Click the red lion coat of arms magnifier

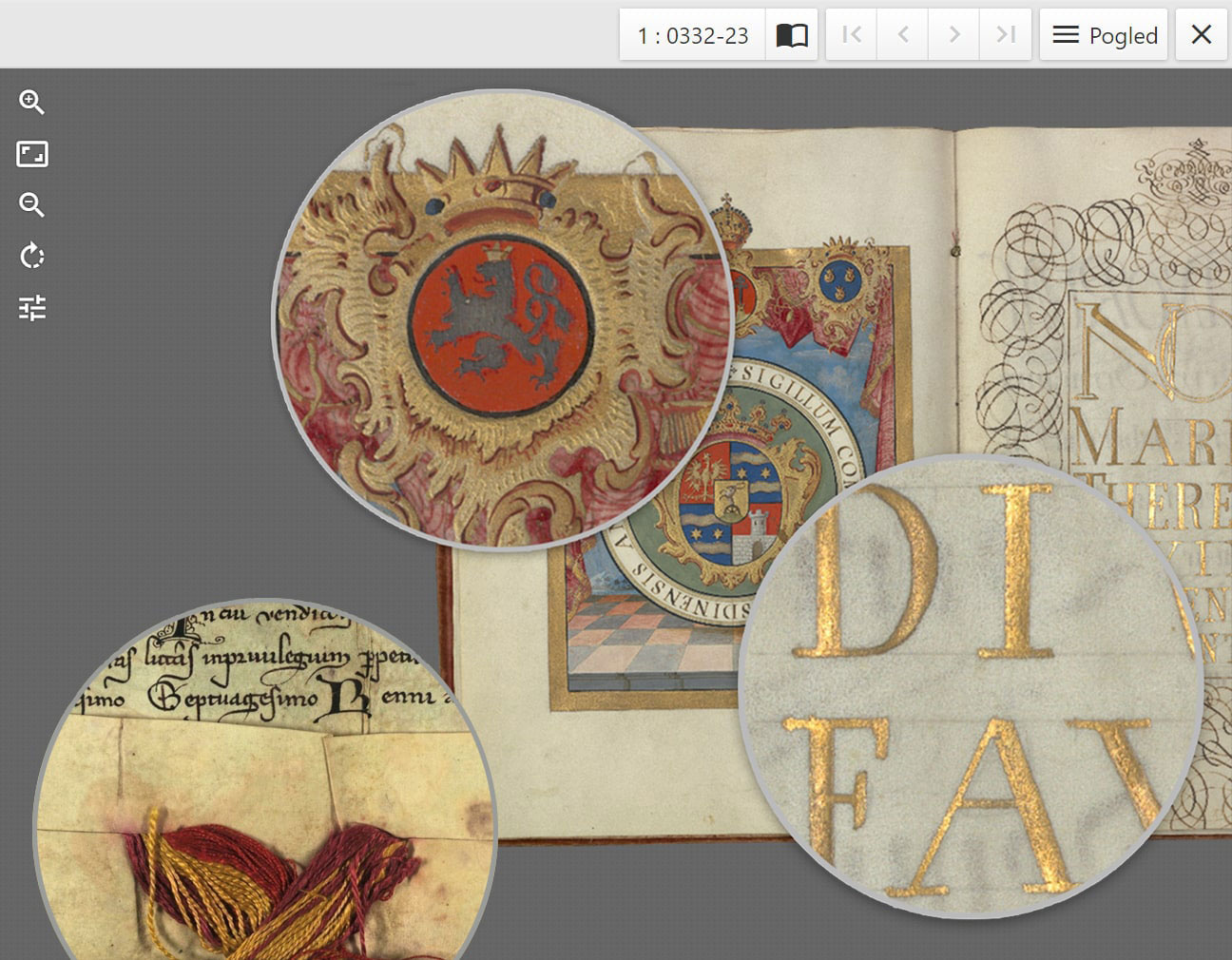[x=502, y=320]
